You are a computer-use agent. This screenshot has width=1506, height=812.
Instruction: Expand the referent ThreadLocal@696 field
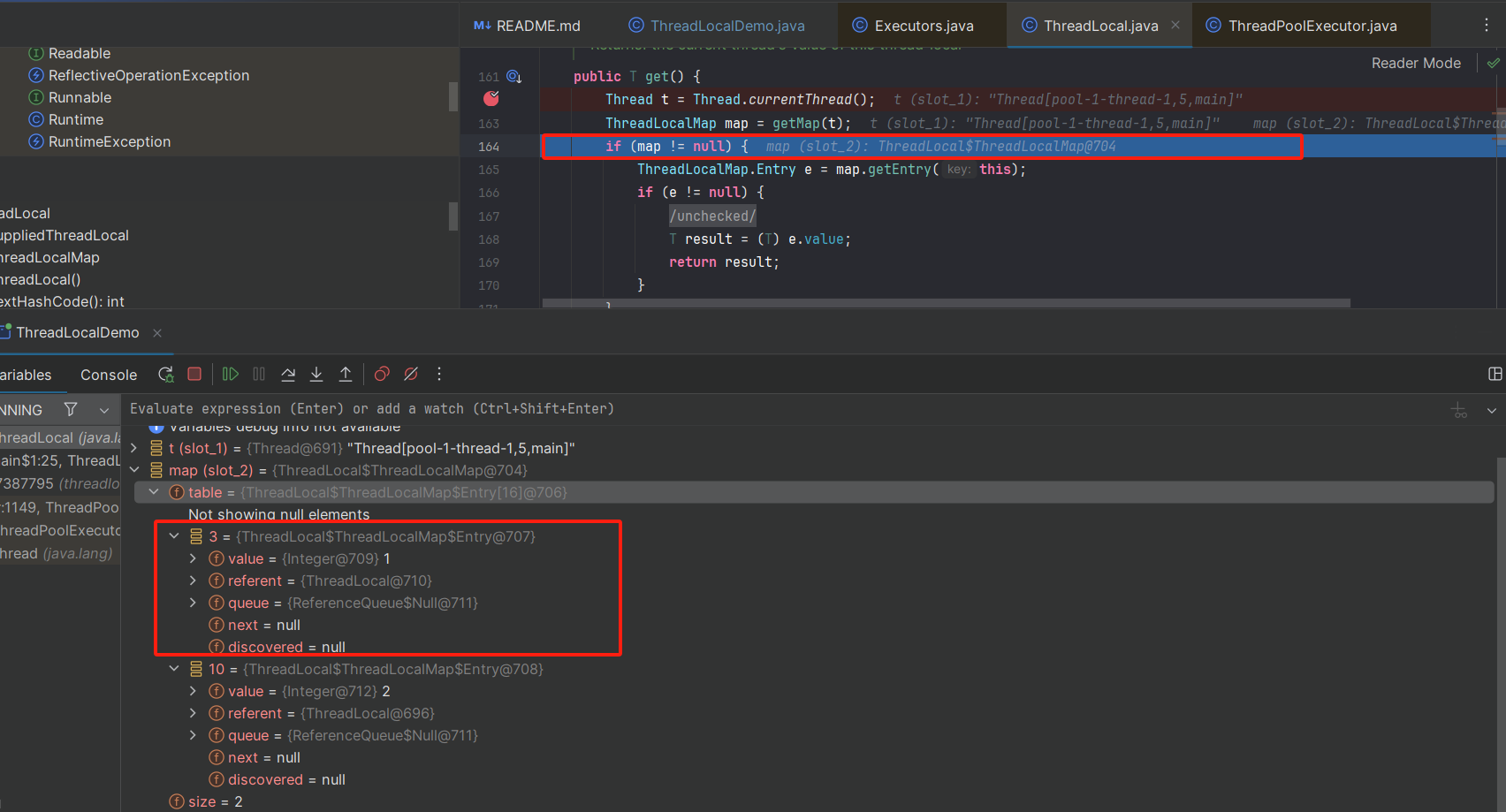(193, 713)
